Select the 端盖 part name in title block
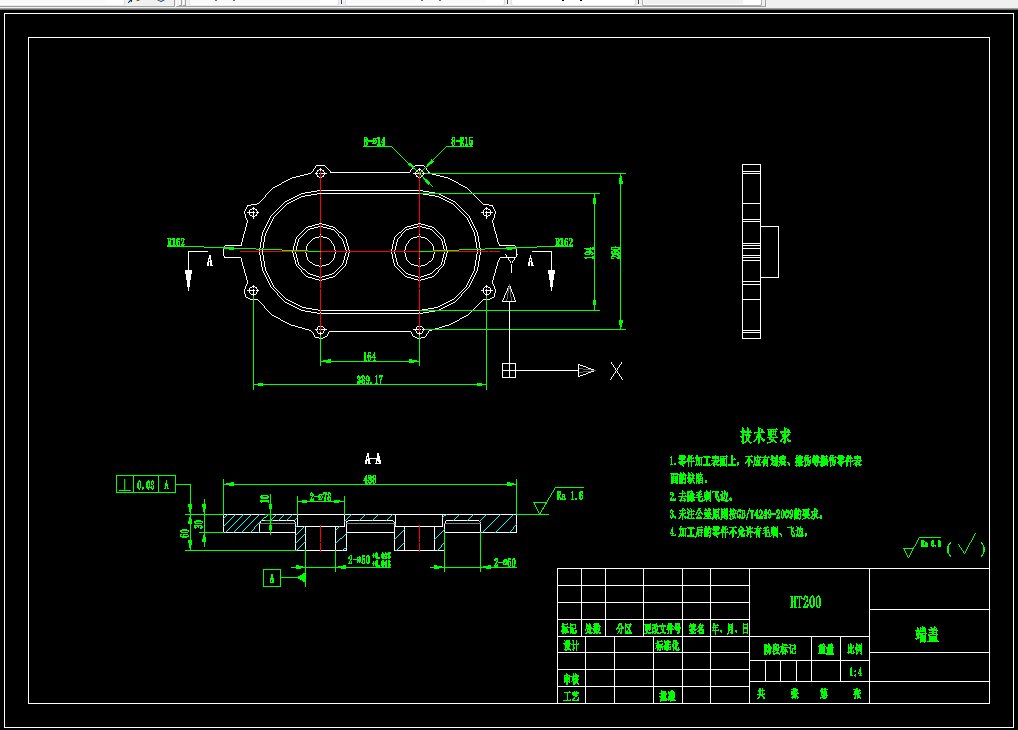 point(927,635)
